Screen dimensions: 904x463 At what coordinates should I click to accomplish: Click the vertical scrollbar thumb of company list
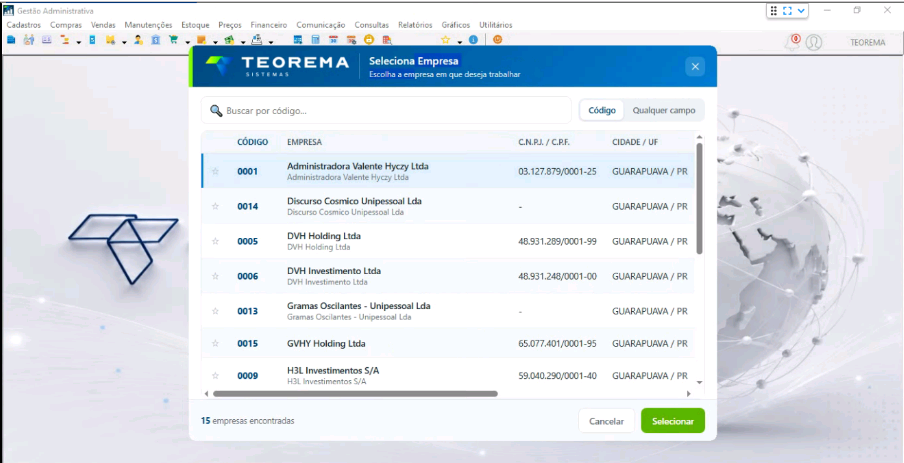[699, 198]
